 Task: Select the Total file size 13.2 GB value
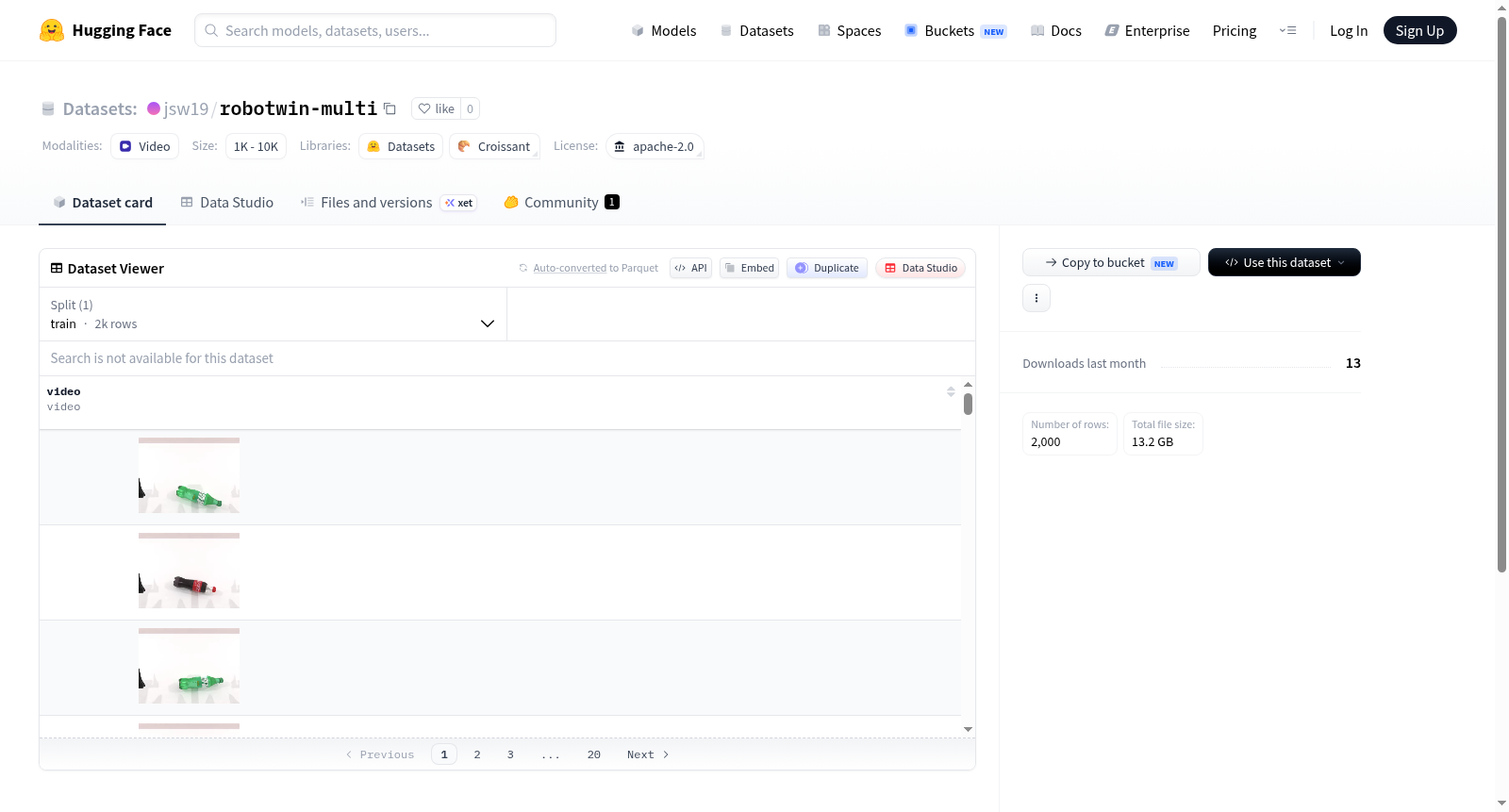point(1152,441)
